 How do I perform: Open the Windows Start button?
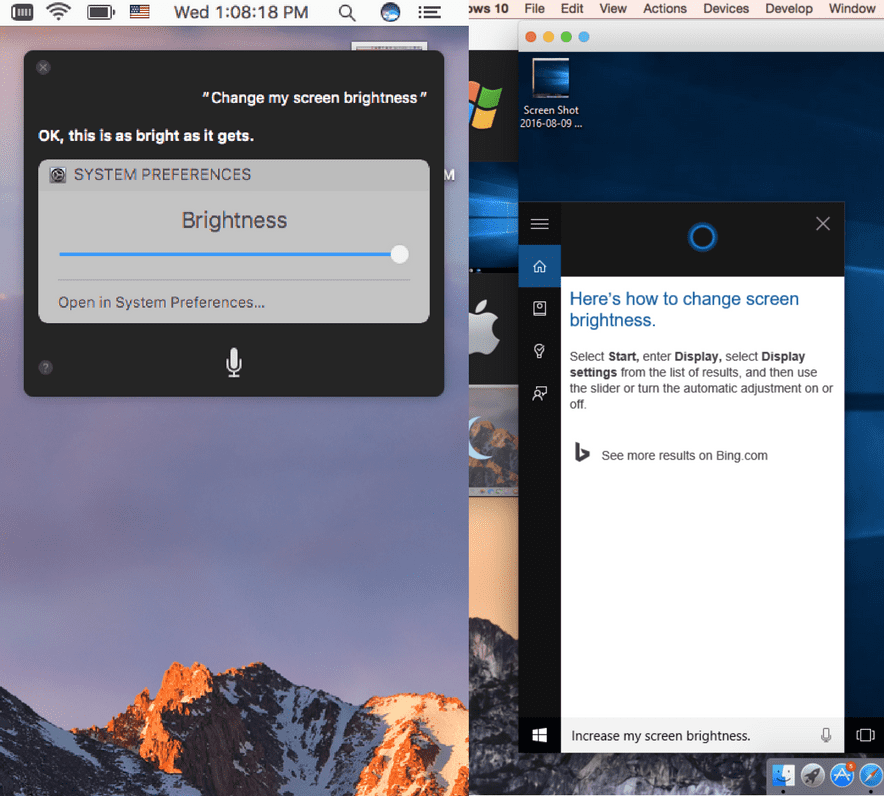pos(540,735)
